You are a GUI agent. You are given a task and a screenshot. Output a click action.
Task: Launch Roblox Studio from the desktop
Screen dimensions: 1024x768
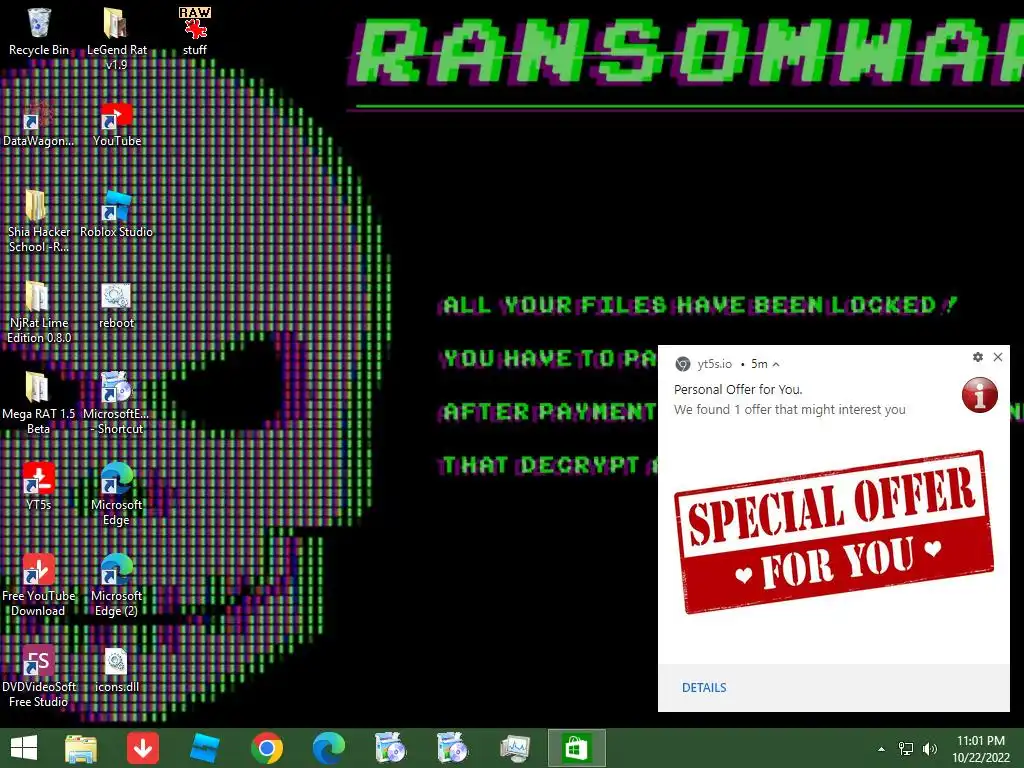[116, 214]
